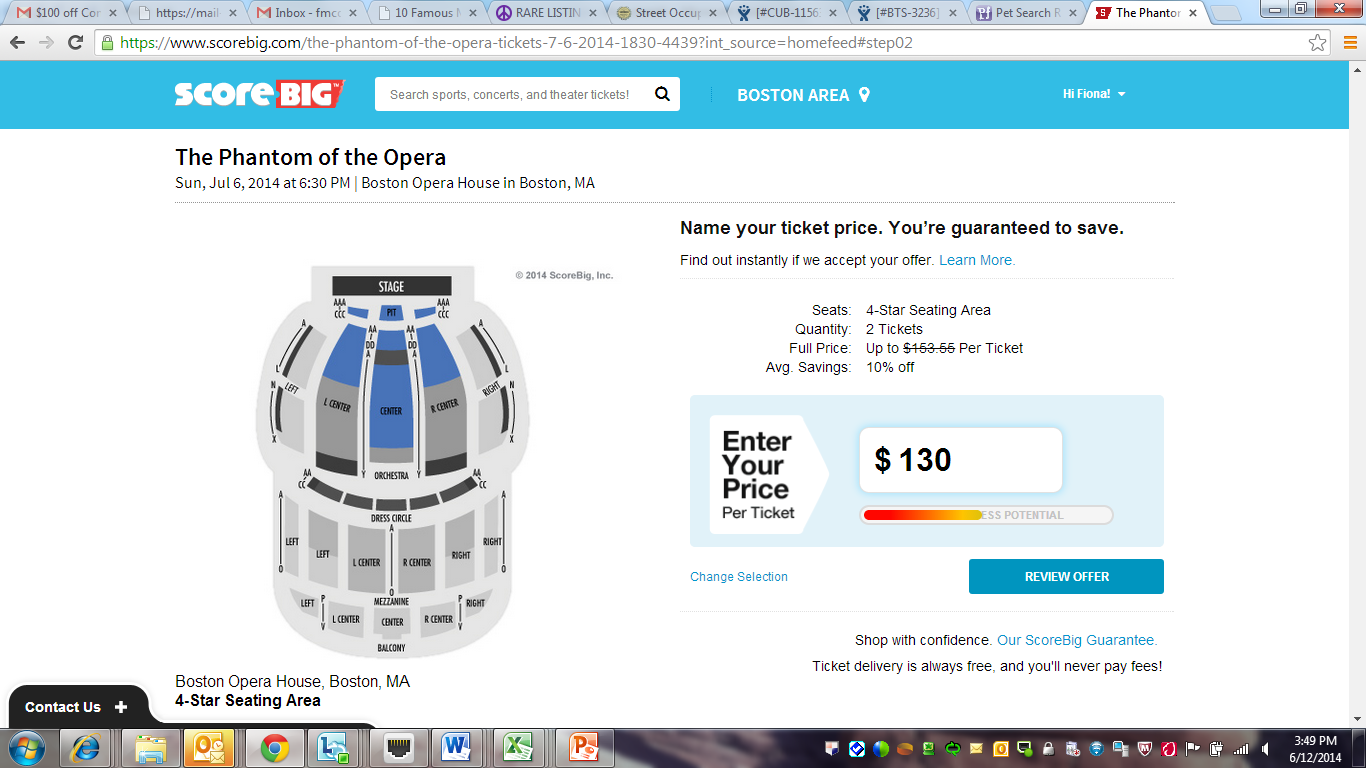
Task: Bookmark page with the star icon
Action: [1318, 43]
